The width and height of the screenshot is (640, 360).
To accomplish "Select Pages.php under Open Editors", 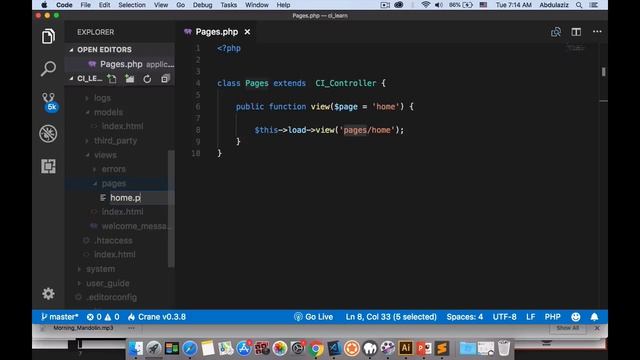I will pyautogui.click(x=121, y=64).
